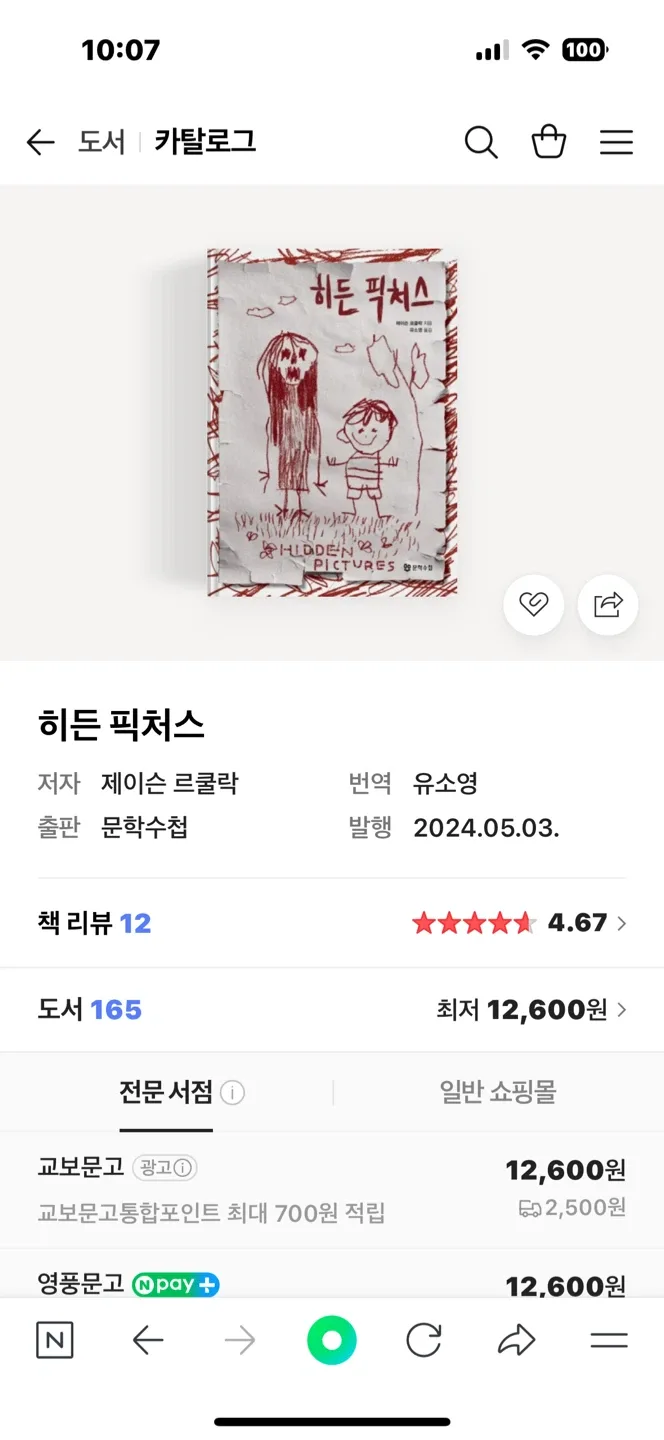Select the 전문 서점 tab
Viewport: 664px width, 1440px height.
tap(166, 1092)
